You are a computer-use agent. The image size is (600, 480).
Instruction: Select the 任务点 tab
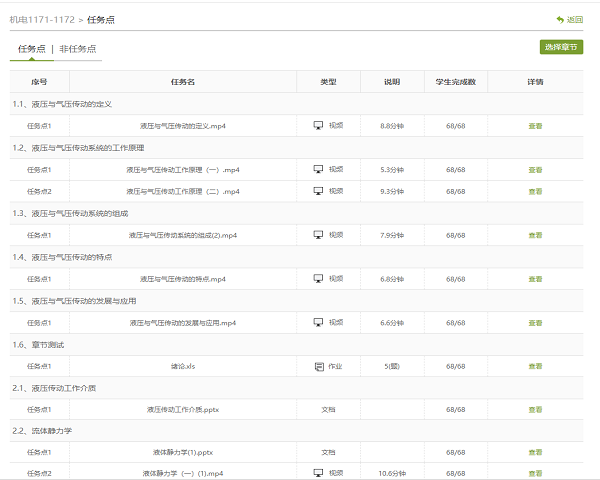coord(30,48)
